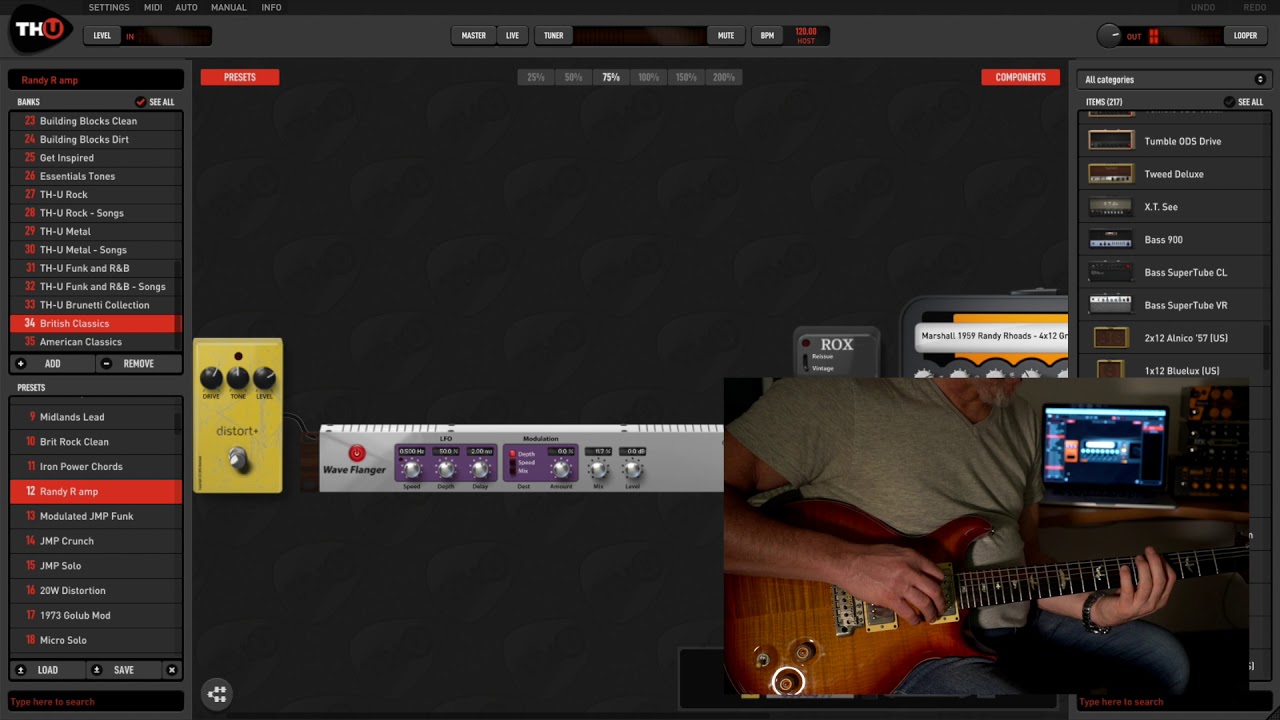Open Marshall 1959 Randy Rhoads cabinet selector
This screenshot has height=720, width=1280.
tap(992, 337)
